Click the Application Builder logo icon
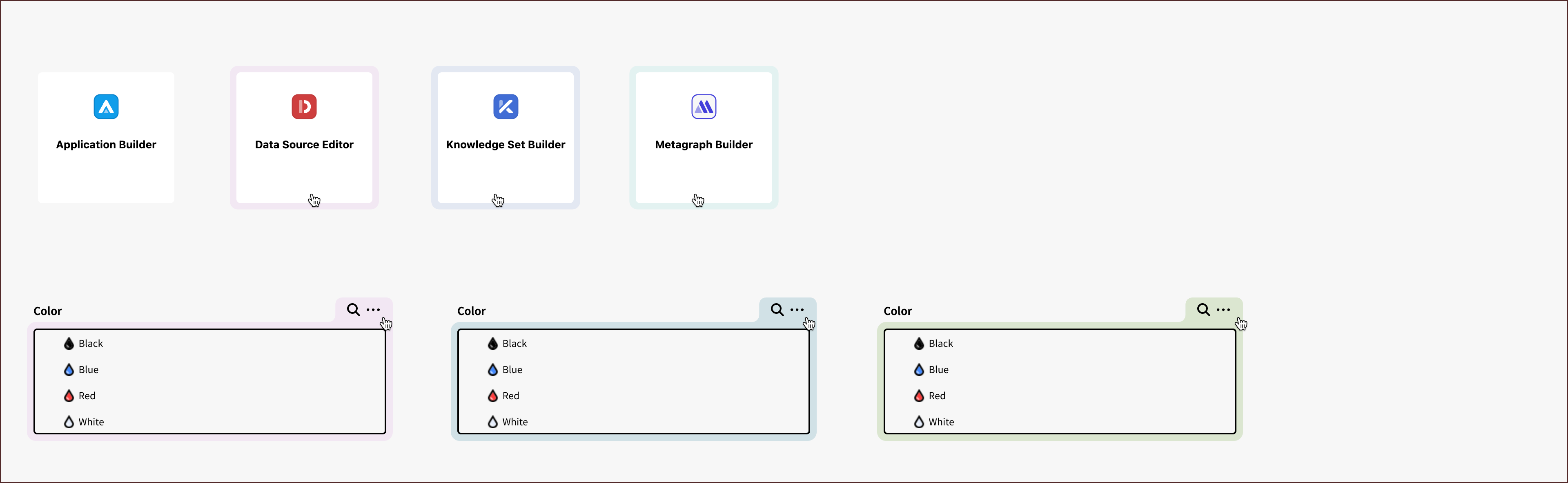Viewport: 1568px width, 483px height. [x=106, y=107]
